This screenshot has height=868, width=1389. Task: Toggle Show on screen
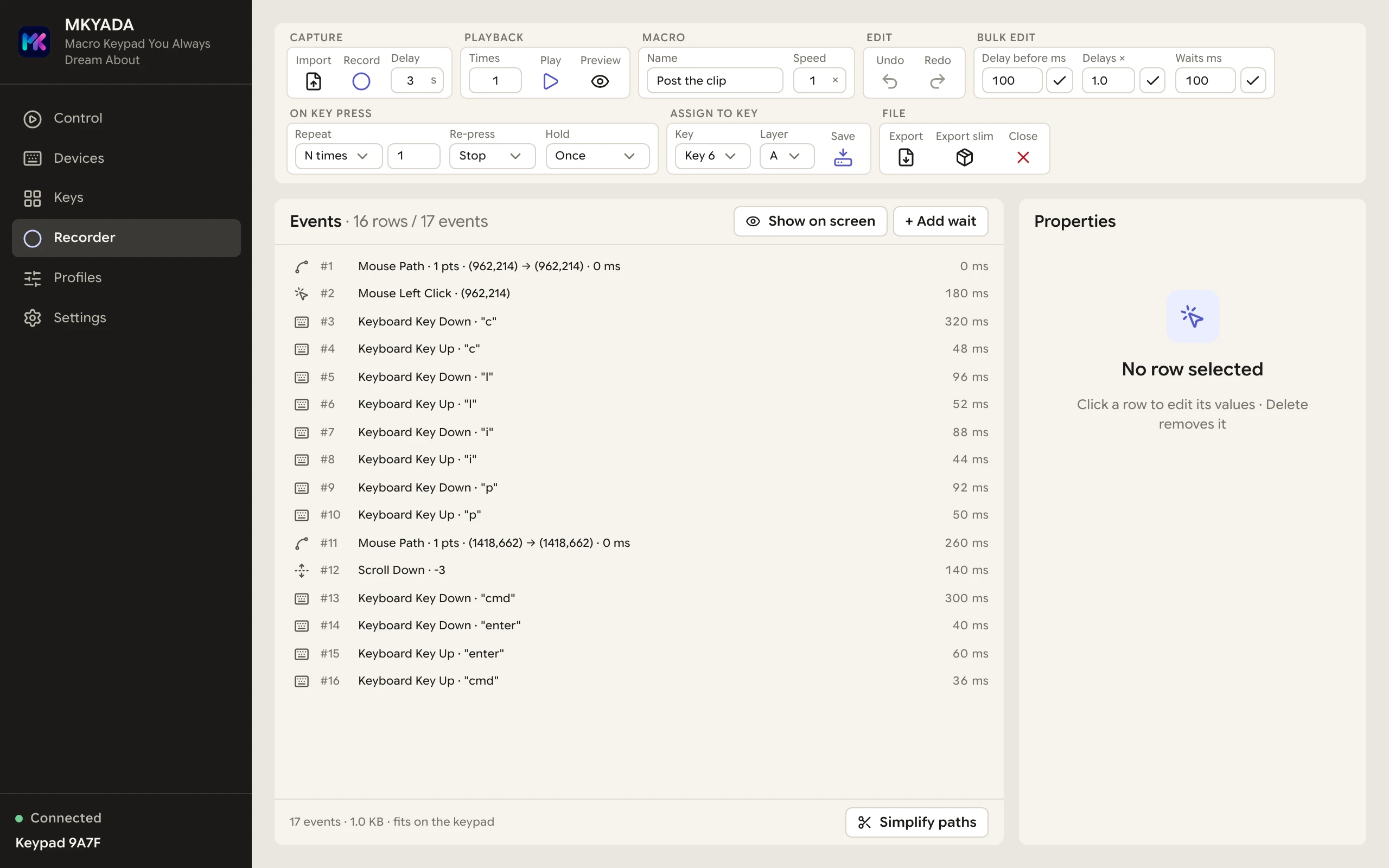click(x=810, y=221)
